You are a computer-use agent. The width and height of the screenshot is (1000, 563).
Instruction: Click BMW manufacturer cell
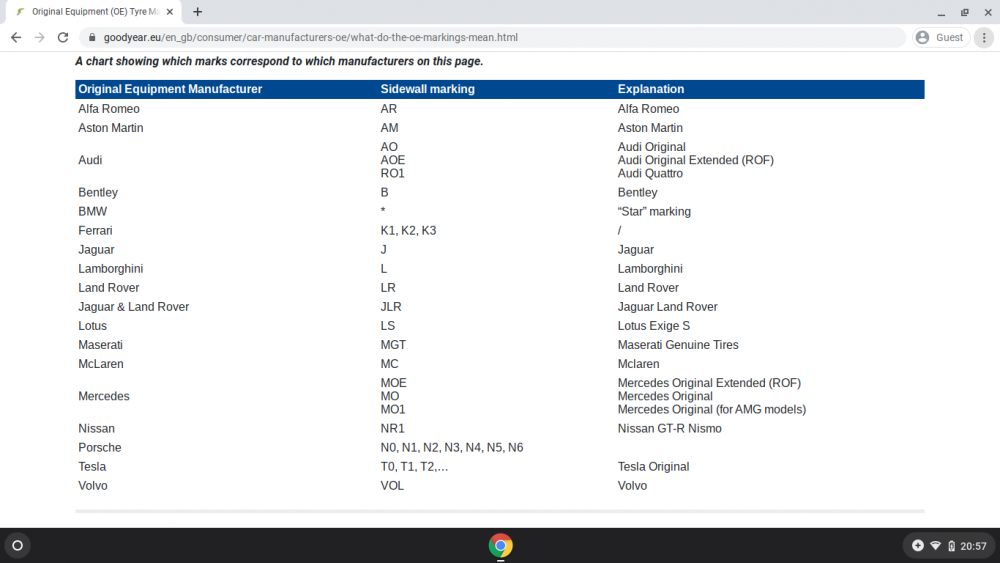pos(92,212)
